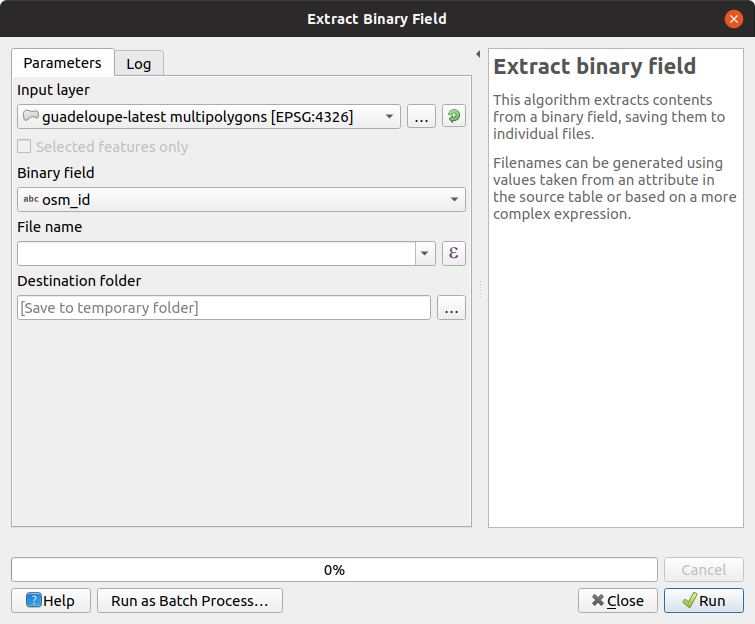Open the expression editor epsilon button
This screenshot has height=624, width=755.
click(x=454, y=253)
